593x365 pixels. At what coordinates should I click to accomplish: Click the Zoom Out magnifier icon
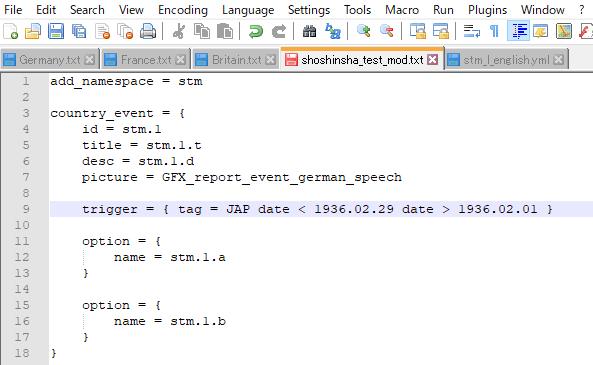(387, 31)
